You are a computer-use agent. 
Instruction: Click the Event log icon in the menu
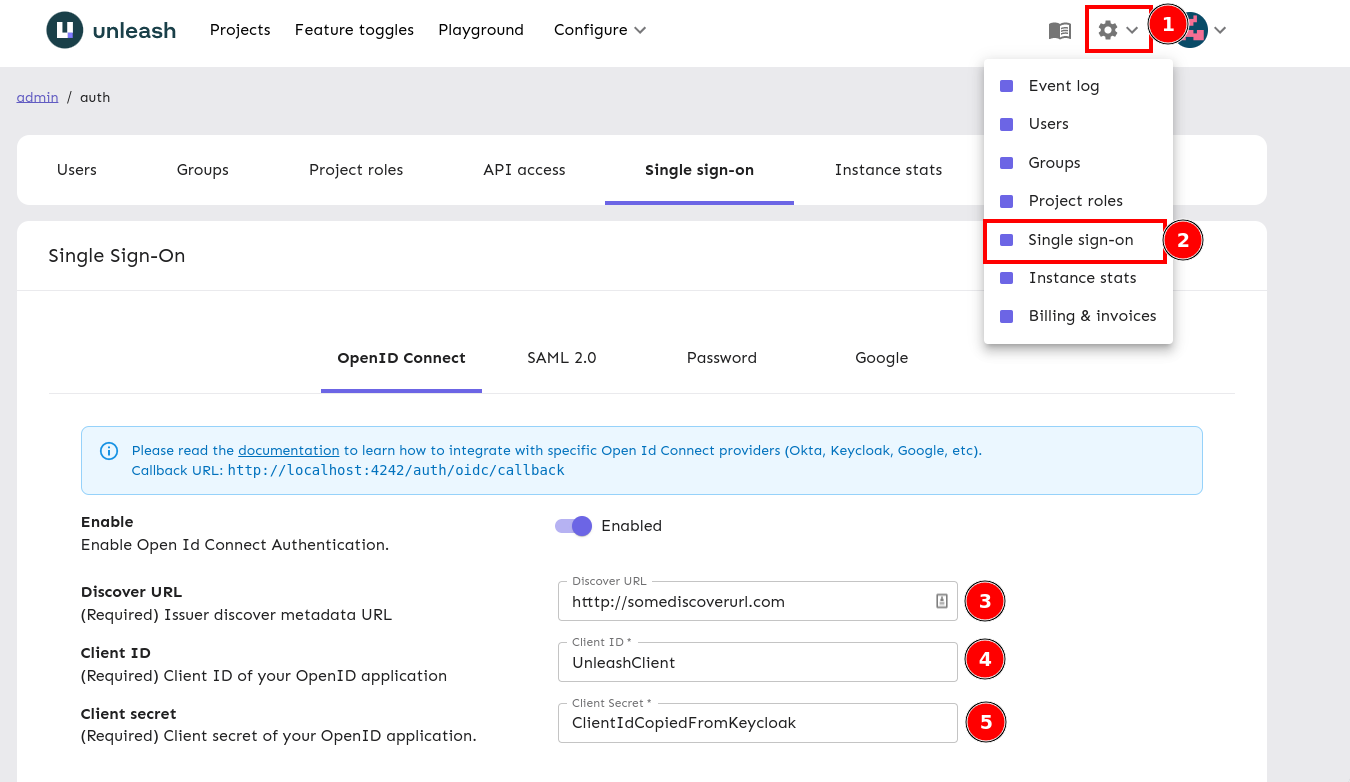pos(1005,85)
